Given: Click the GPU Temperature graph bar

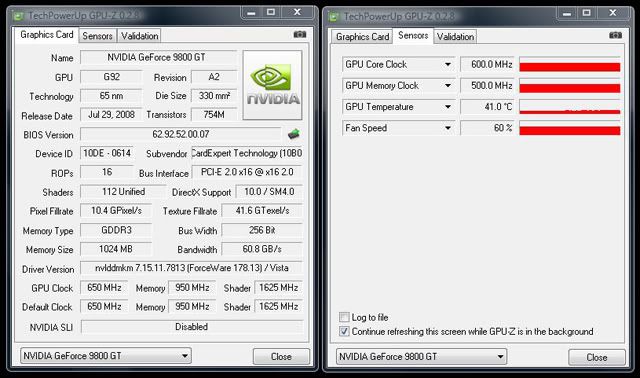Looking at the screenshot, I should coord(570,107).
